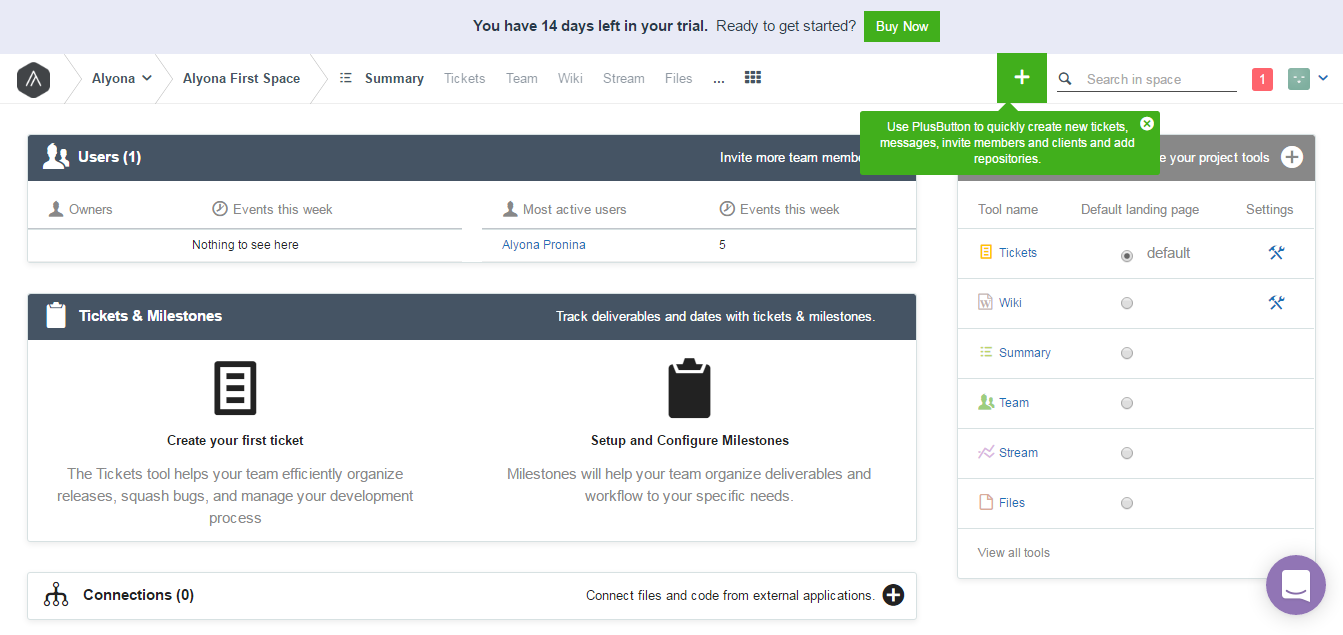The width and height of the screenshot is (1343, 635).
Task: Open the apps grid icon
Action: [753, 77]
